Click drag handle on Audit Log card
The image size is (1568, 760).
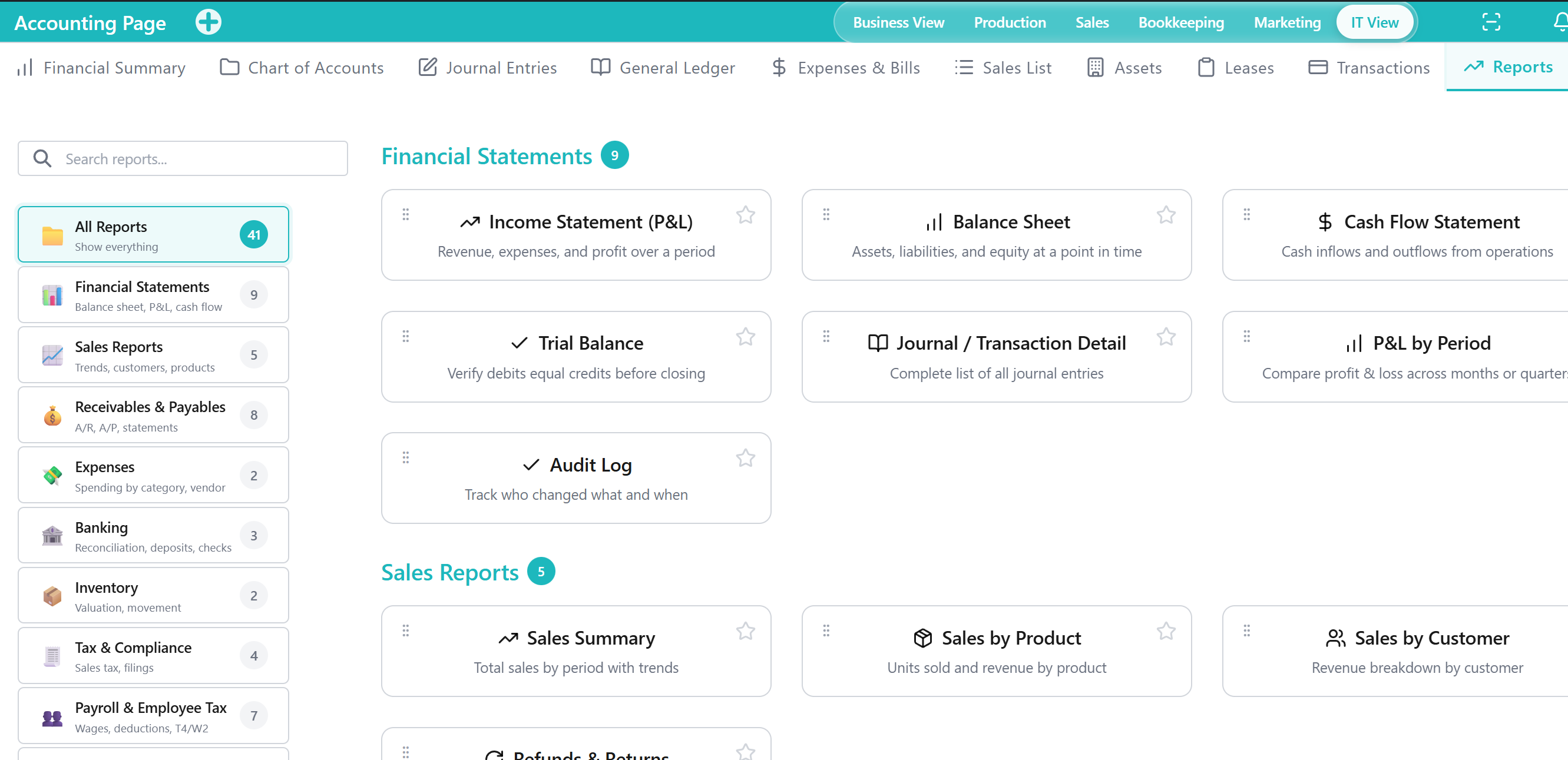pyautogui.click(x=405, y=457)
